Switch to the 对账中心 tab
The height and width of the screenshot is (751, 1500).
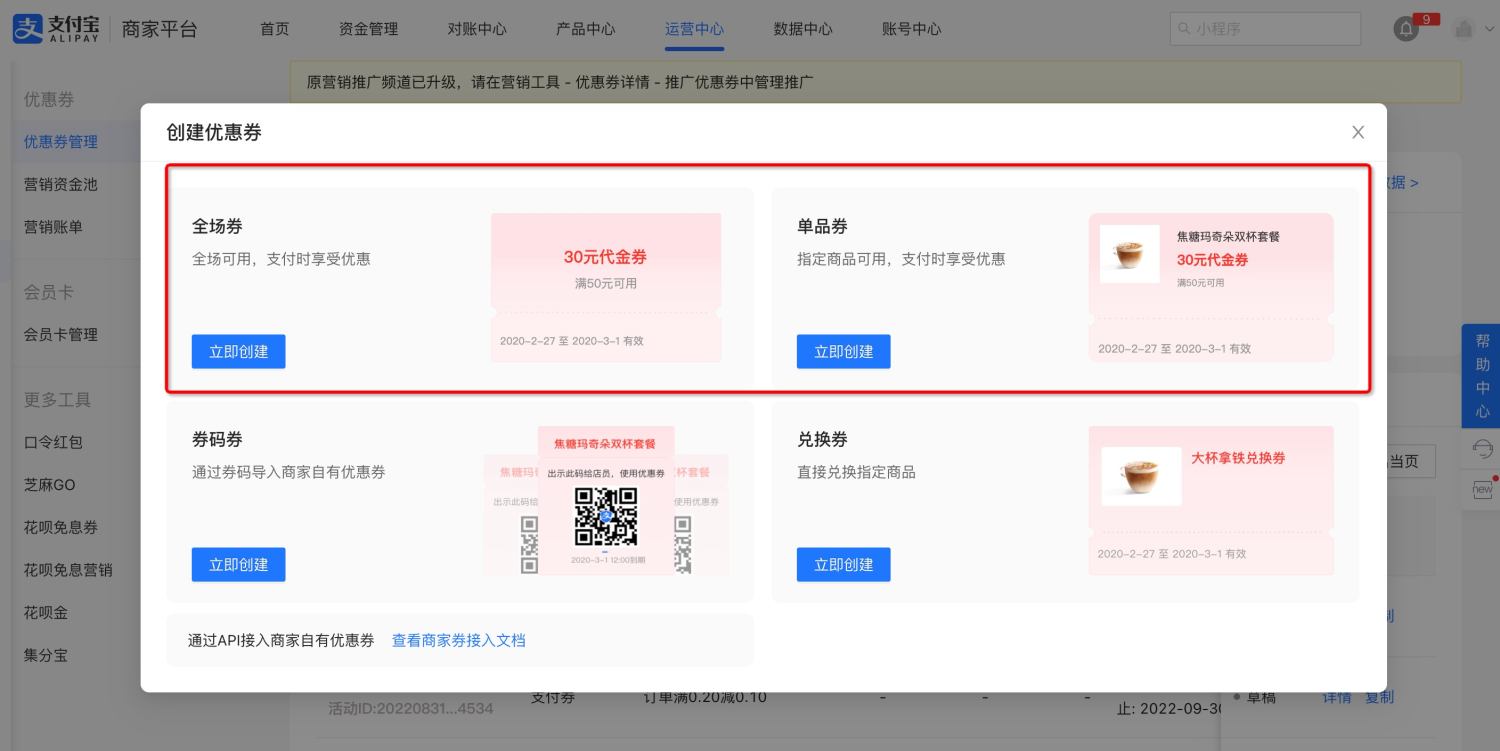pos(477,29)
